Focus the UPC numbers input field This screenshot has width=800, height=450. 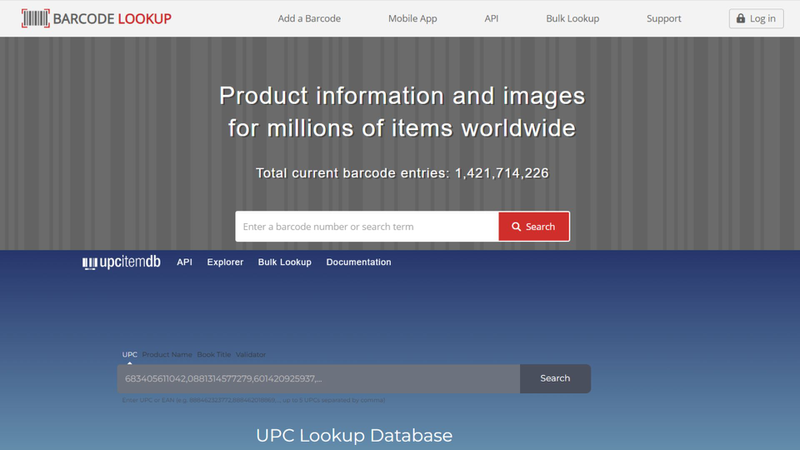tap(318, 379)
